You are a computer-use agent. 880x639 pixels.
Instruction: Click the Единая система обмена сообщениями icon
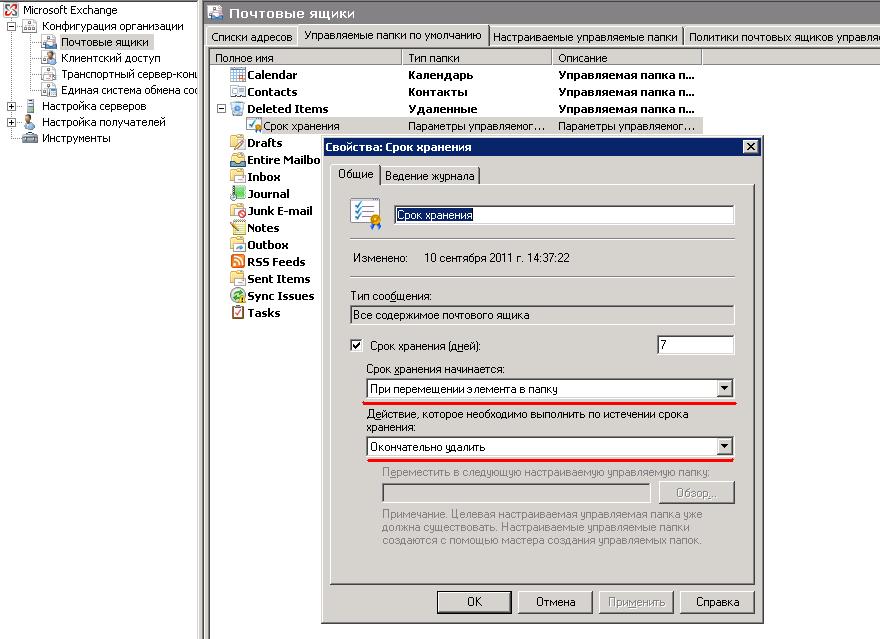point(49,90)
